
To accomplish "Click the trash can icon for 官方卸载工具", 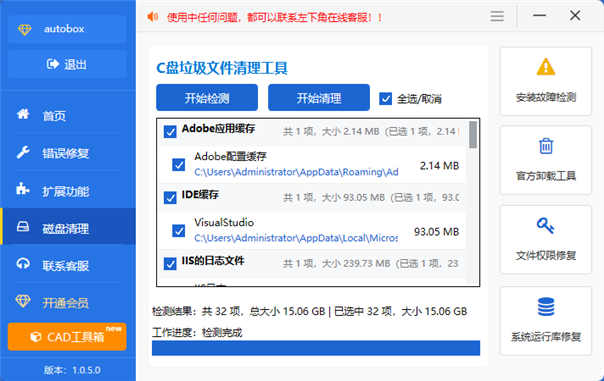I will [x=546, y=146].
